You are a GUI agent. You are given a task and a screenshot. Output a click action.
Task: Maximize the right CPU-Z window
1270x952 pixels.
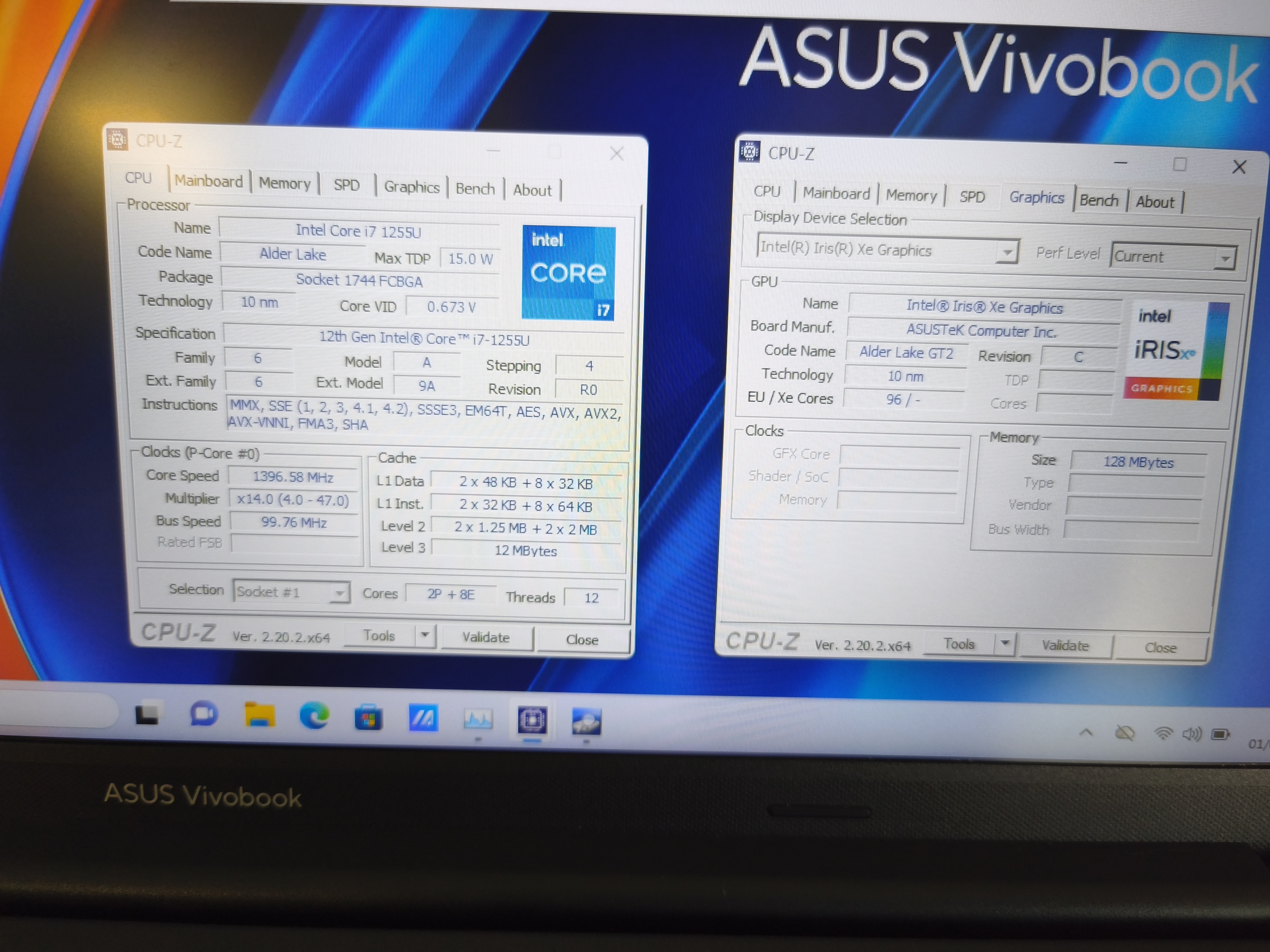click(x=1180, y=165)
